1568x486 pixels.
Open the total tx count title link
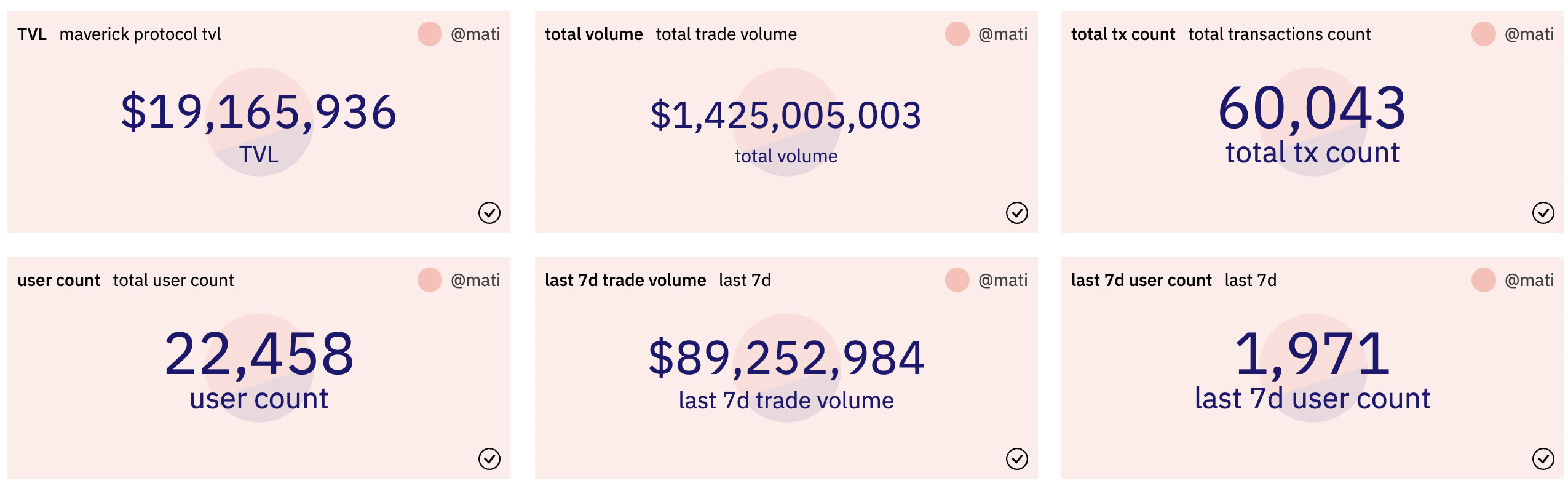1123,34
